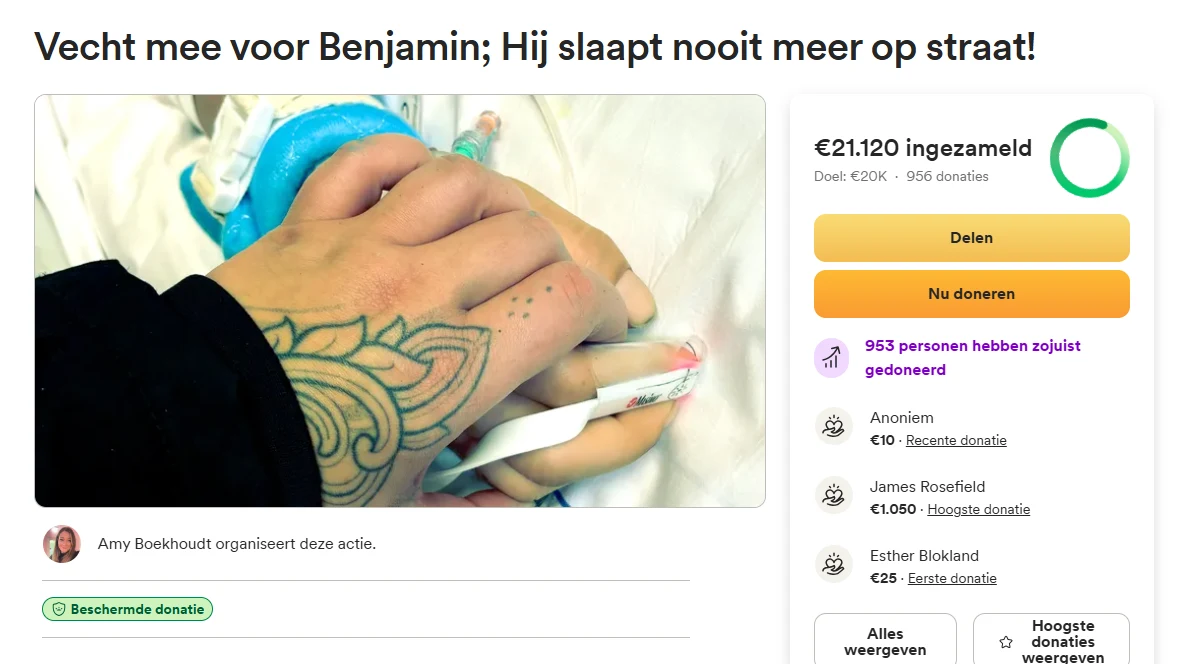The image size is (1182, 664).
Task: Open the Recente donatie link
Action: click(955, 440)
